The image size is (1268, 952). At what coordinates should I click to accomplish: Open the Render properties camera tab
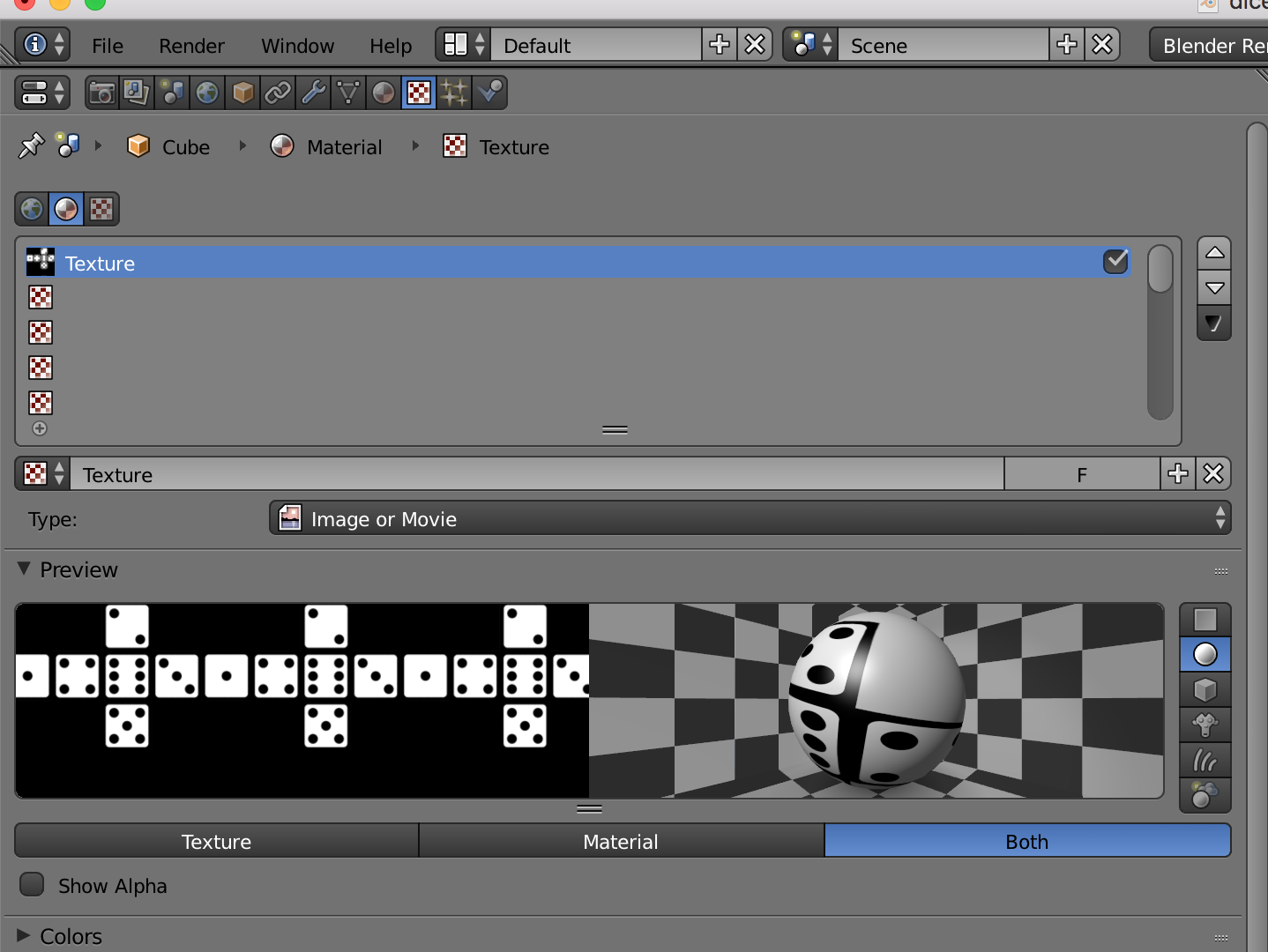tap(102, 93)
